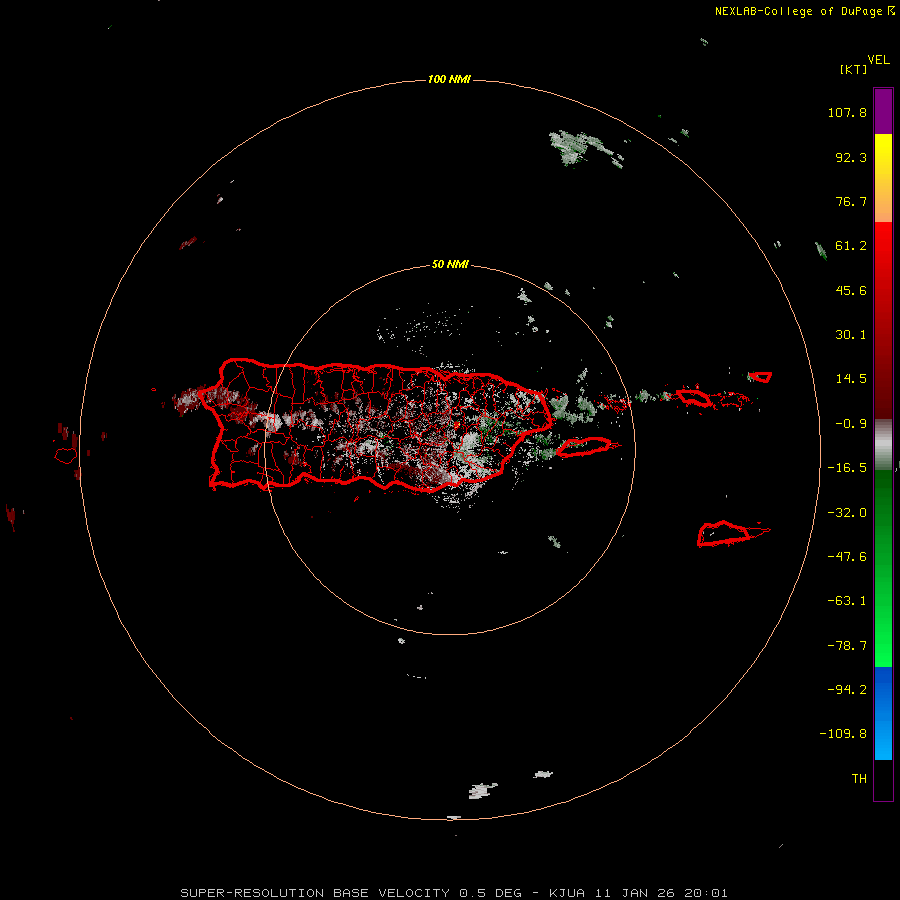Pick the gray near-zero segment of the color bar
900x900 pixels.
point(883,443)
